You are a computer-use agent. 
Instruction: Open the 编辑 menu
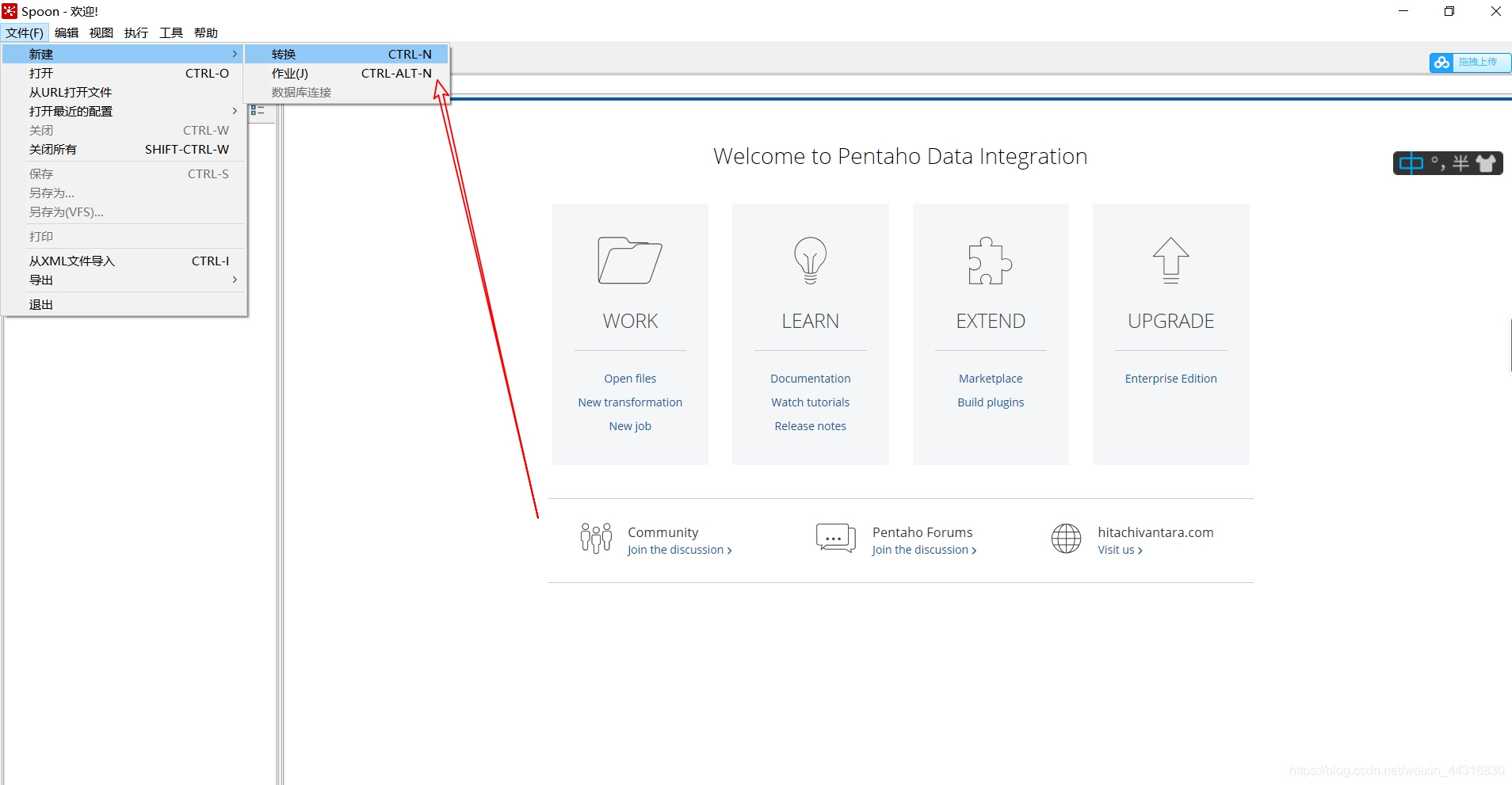pyautogui.click(x=67, y=32)
